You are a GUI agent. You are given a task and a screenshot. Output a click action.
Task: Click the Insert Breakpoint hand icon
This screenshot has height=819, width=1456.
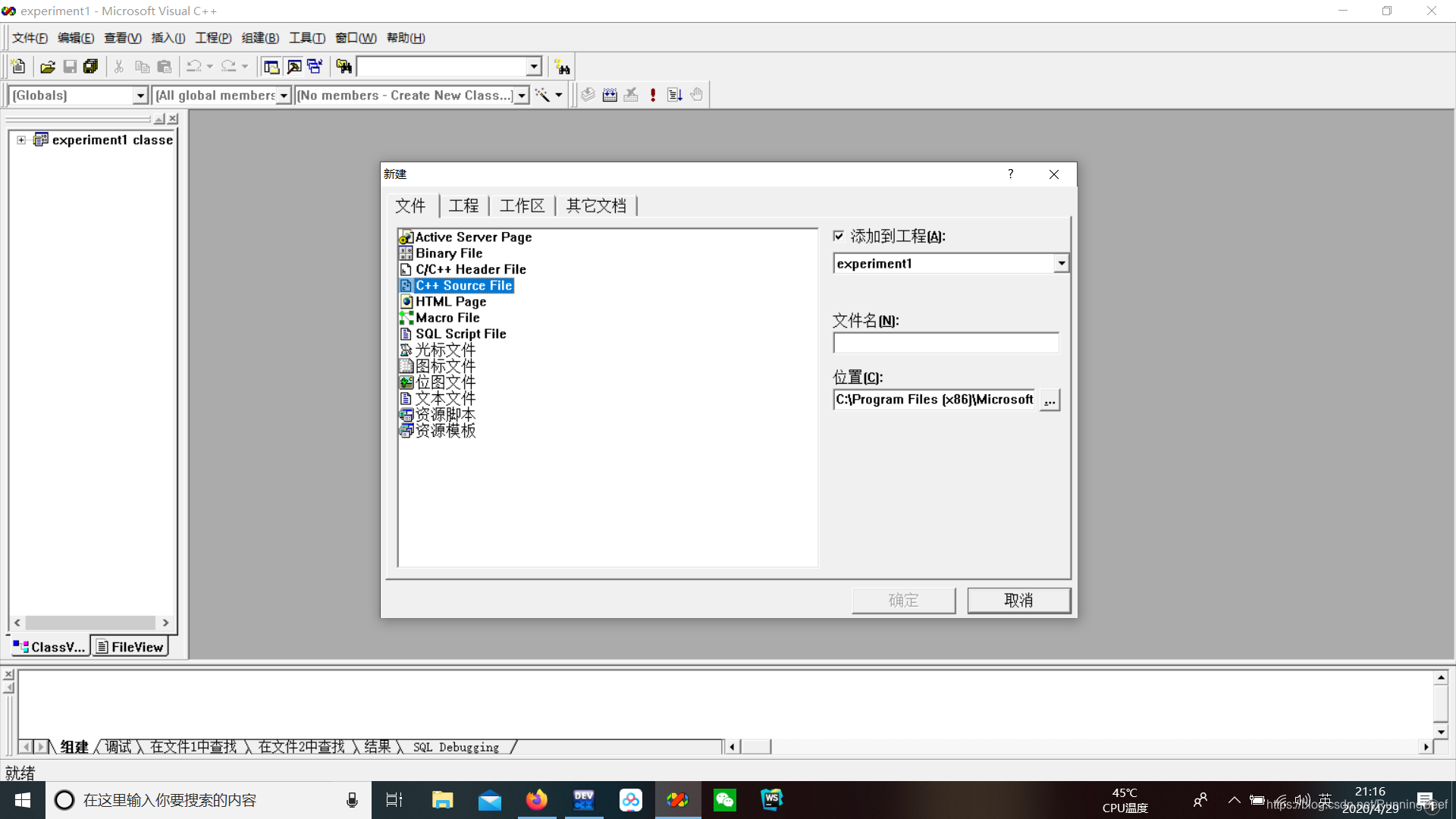[x=697, y=95]
